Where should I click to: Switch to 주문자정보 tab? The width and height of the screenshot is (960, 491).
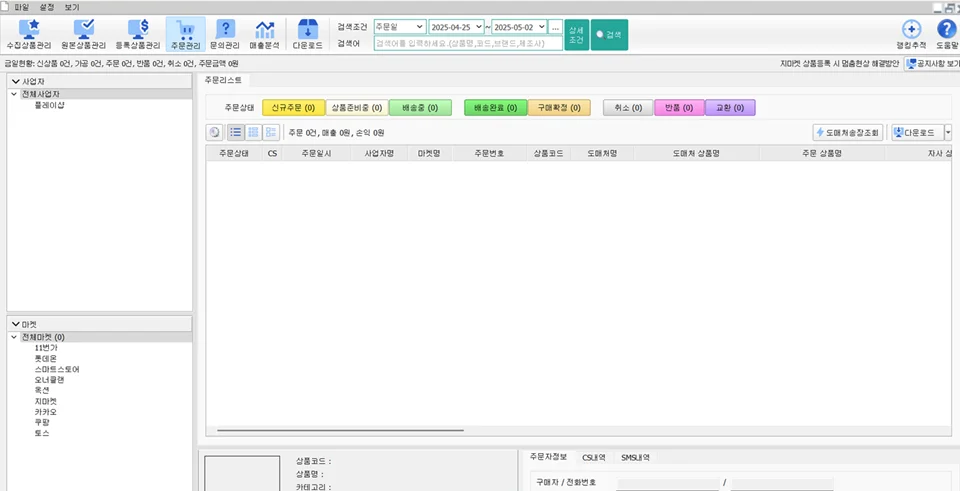(549, 457)
